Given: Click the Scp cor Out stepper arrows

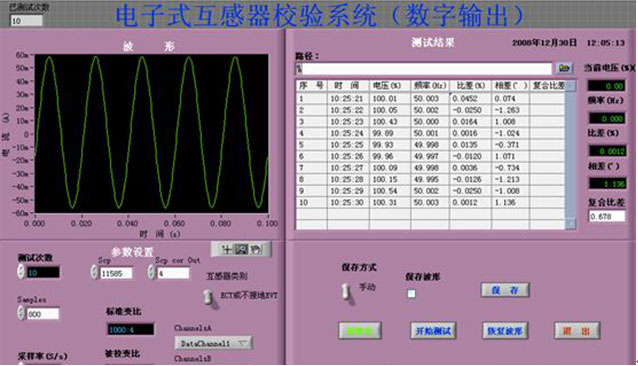Looking at the screenshot, I should tap(151, 272).
